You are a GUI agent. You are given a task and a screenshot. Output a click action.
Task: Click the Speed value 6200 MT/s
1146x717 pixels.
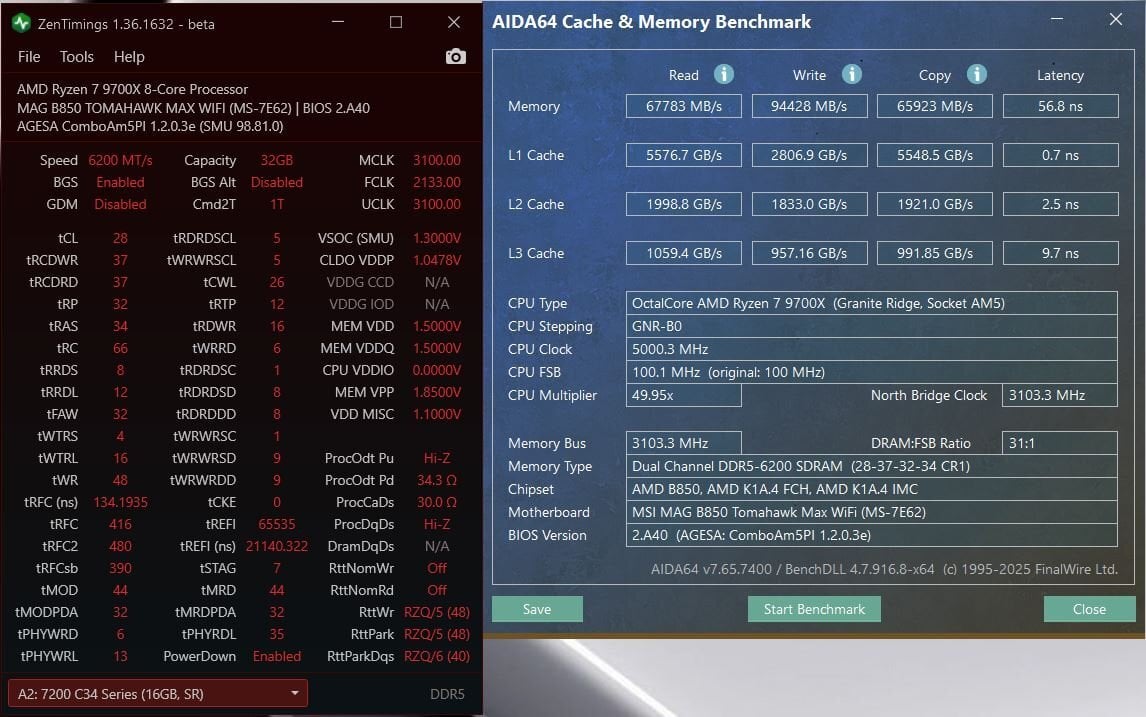[121, 160]
